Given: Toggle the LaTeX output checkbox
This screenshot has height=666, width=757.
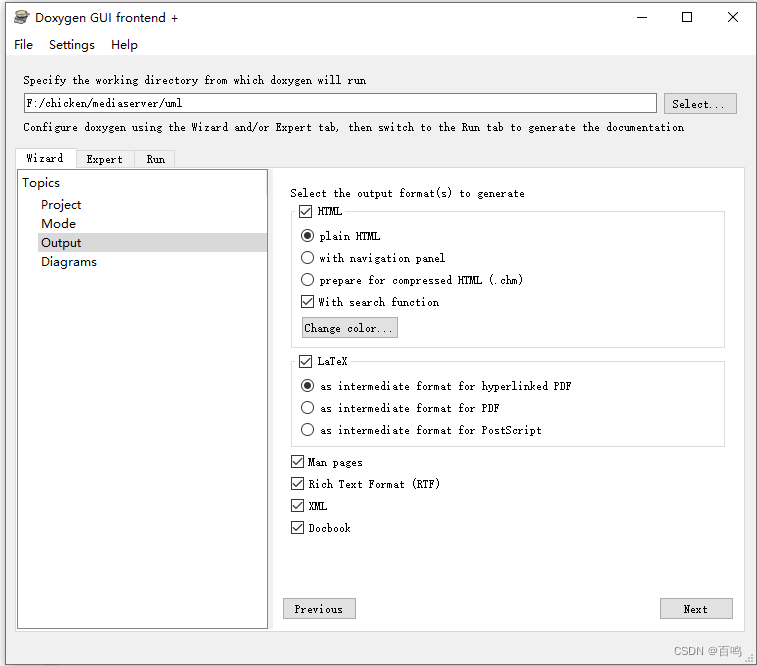Looking at the screenshot, I should [306, 361].
